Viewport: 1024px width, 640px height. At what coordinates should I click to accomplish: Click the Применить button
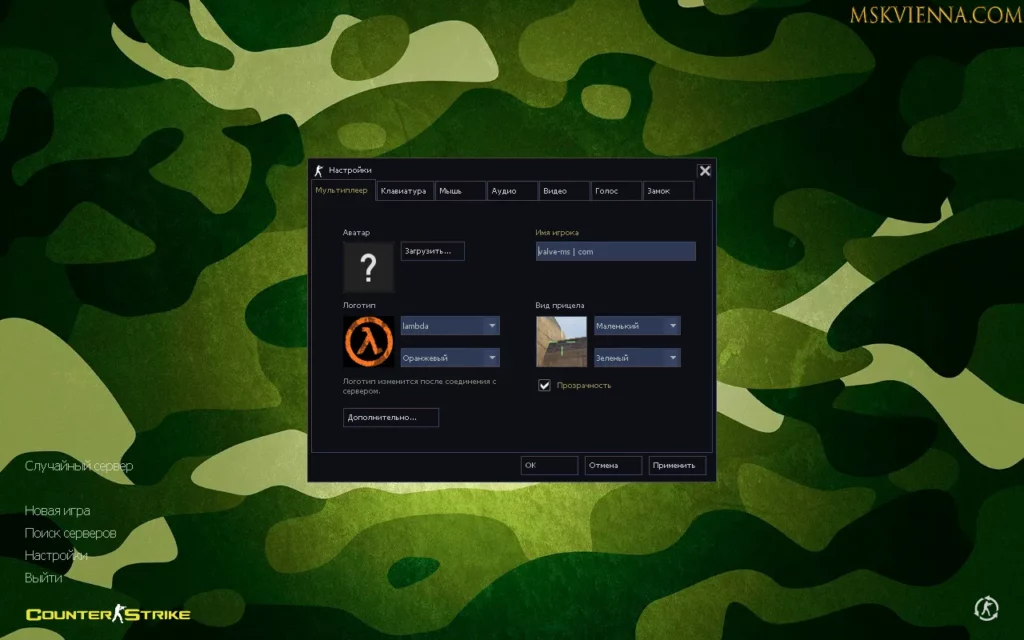(677, 465)
